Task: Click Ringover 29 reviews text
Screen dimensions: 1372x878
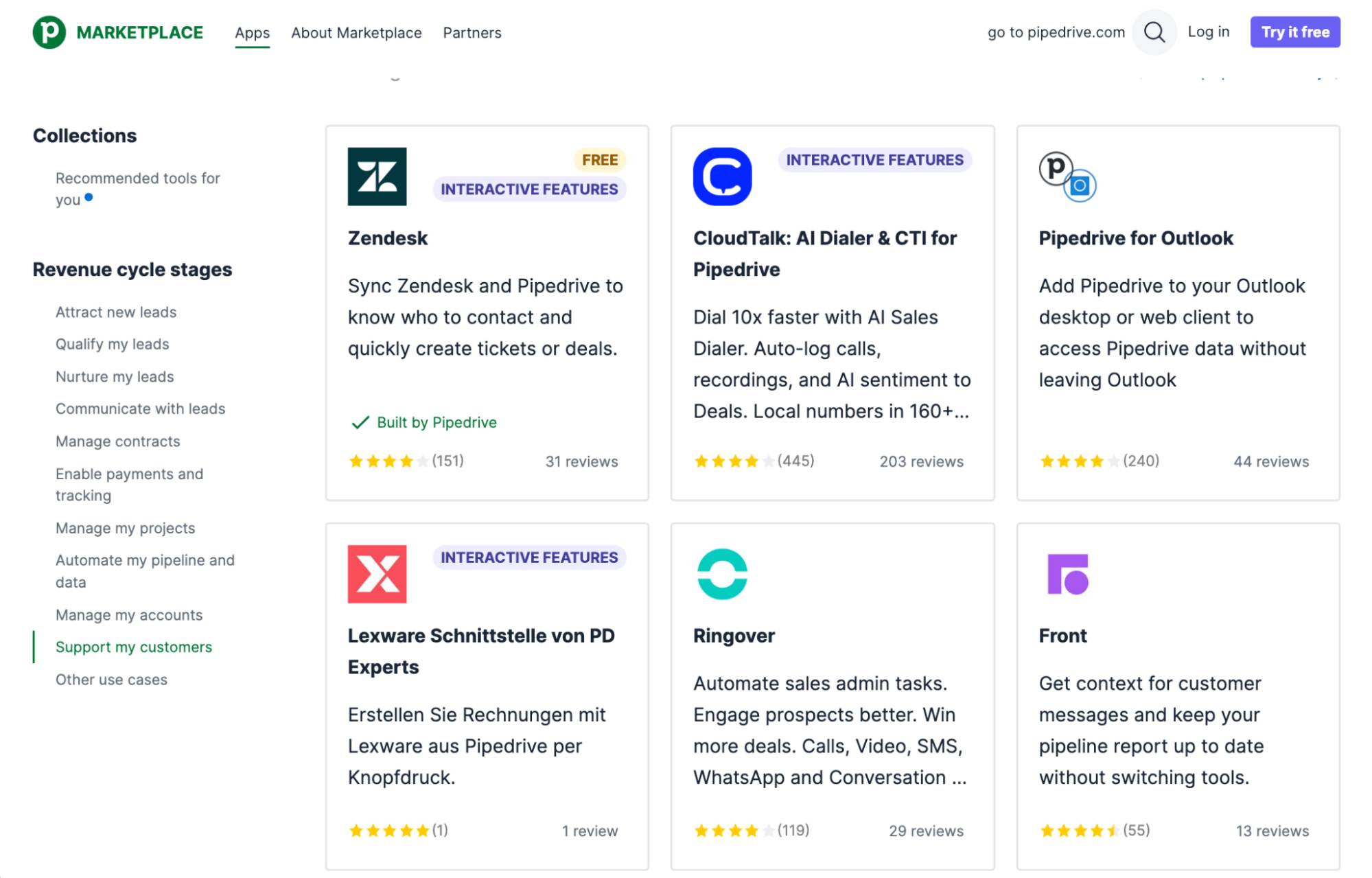Action: click(x=926, y=831)
